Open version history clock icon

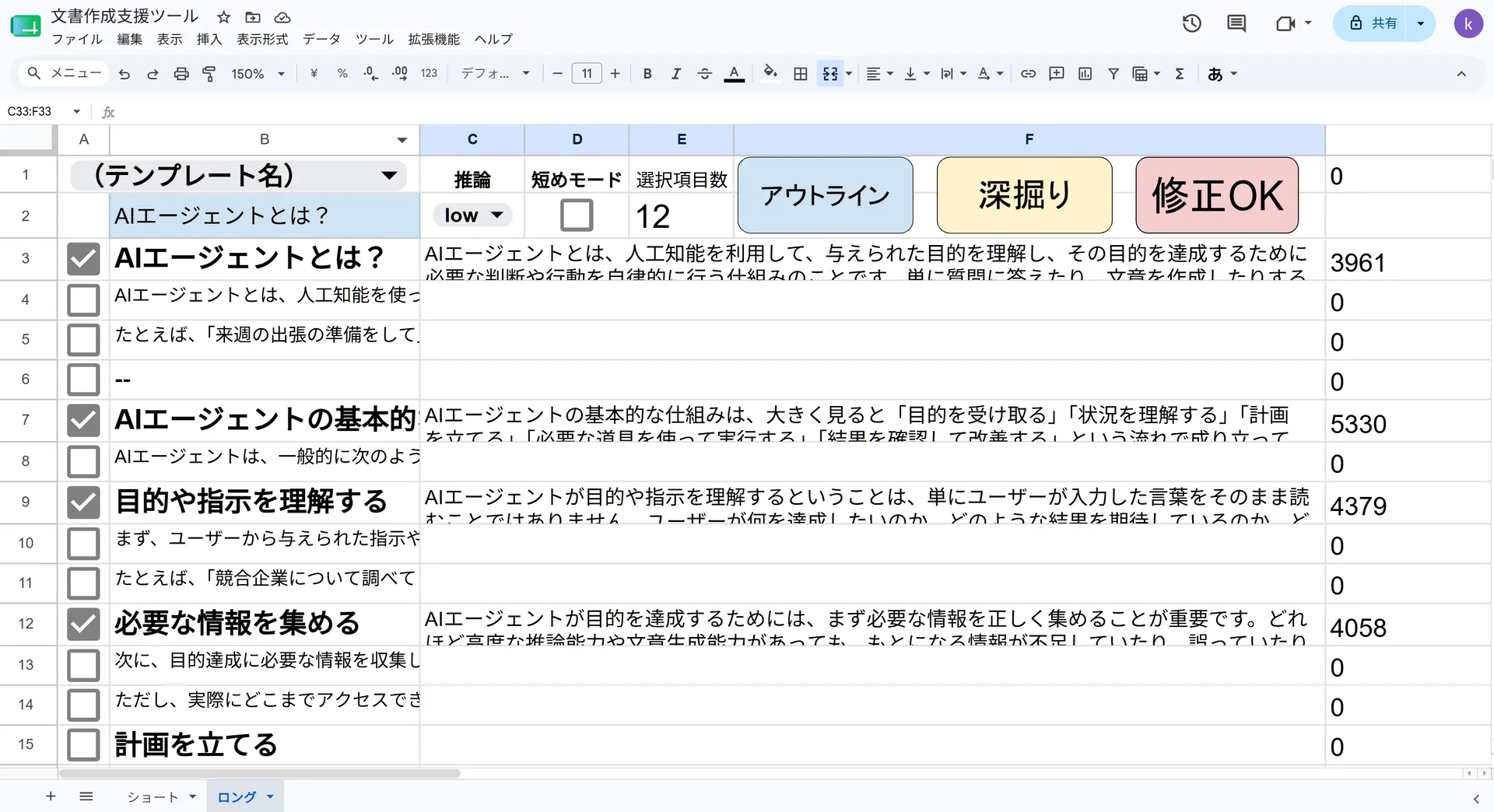click(x=1191, y=23)
